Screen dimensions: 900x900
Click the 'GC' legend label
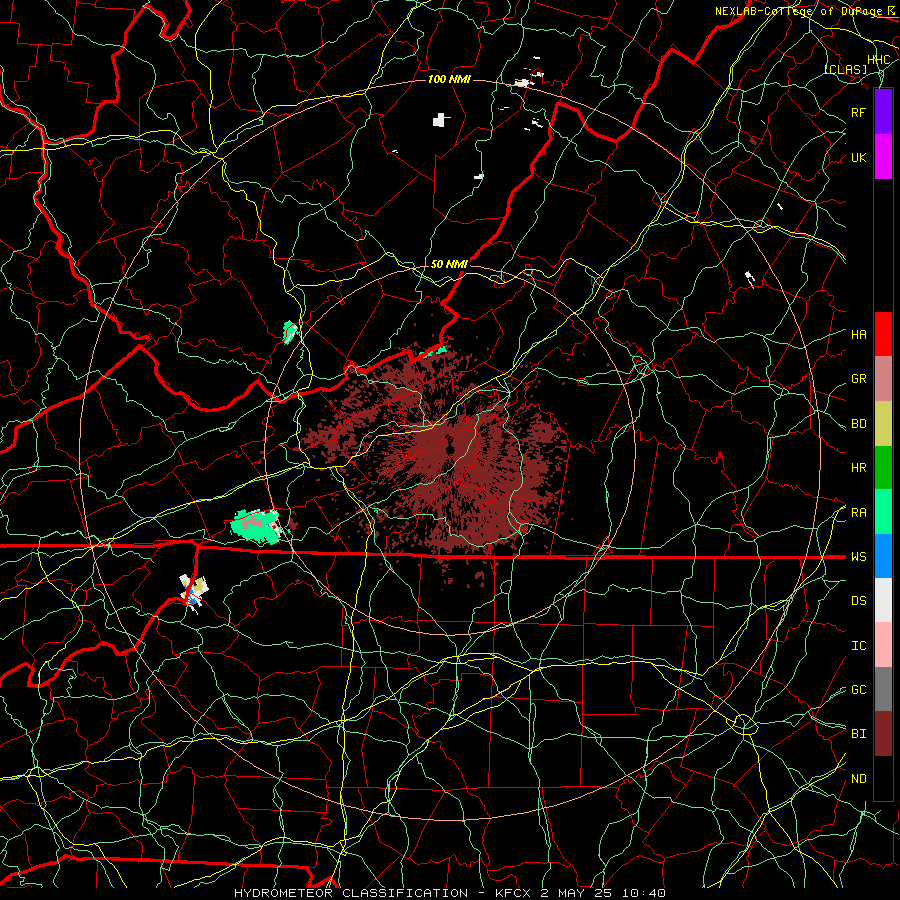coord(859,690)
